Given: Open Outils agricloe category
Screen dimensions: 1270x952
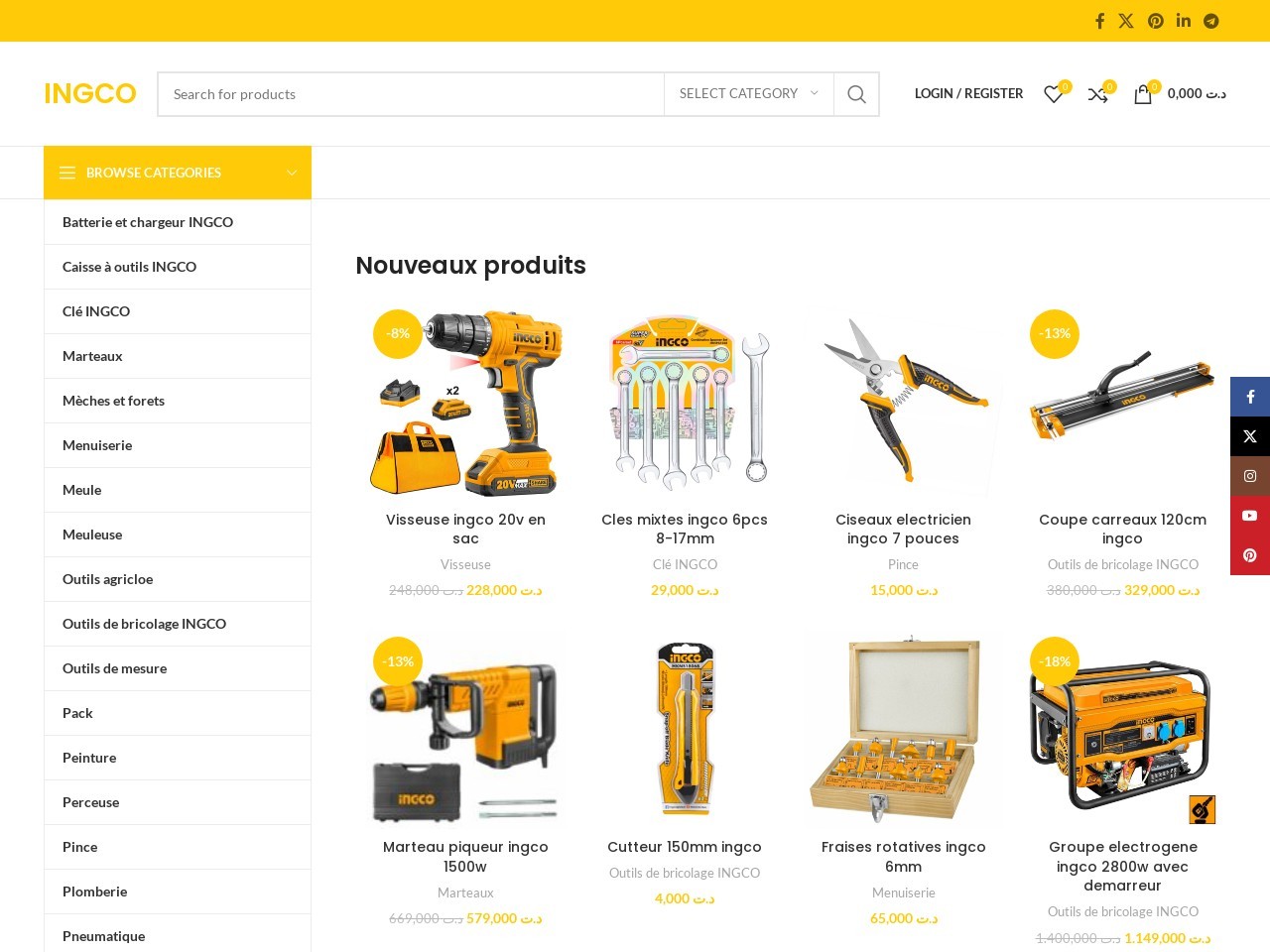Looking at the screenshot, I should coord(178,579).
